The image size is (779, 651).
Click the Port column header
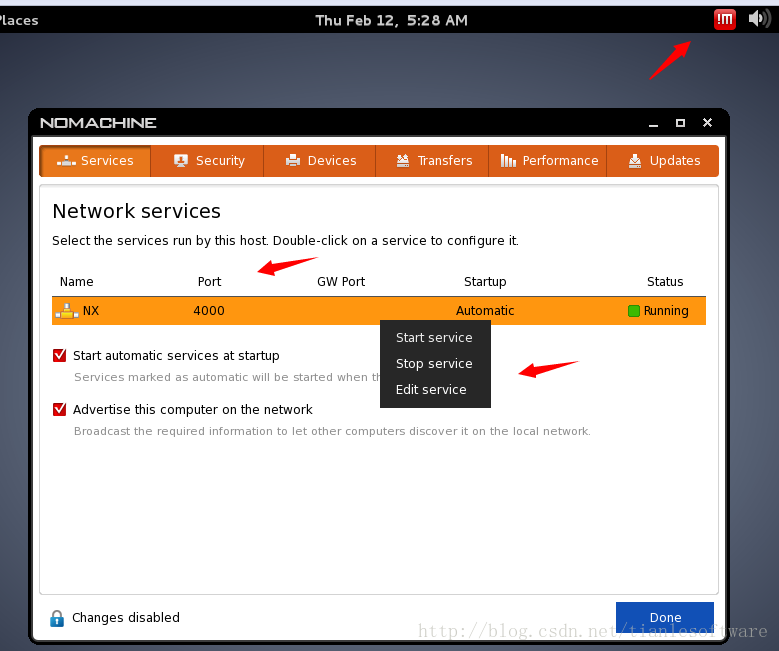coord(209,282)
